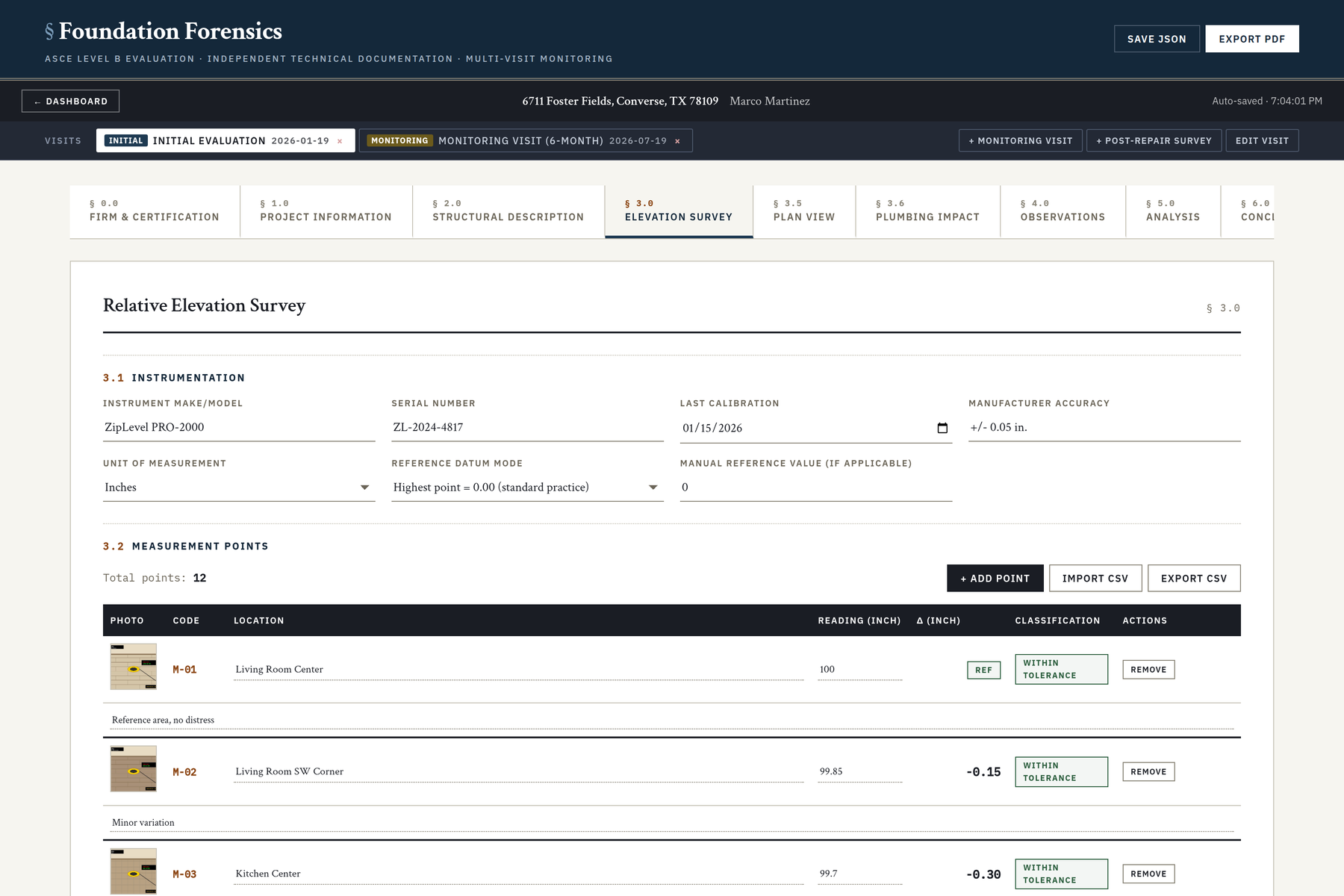
Task: Close the Initial Evaluation visit tab
Action: pyautogui.click(x=340, y=141)
